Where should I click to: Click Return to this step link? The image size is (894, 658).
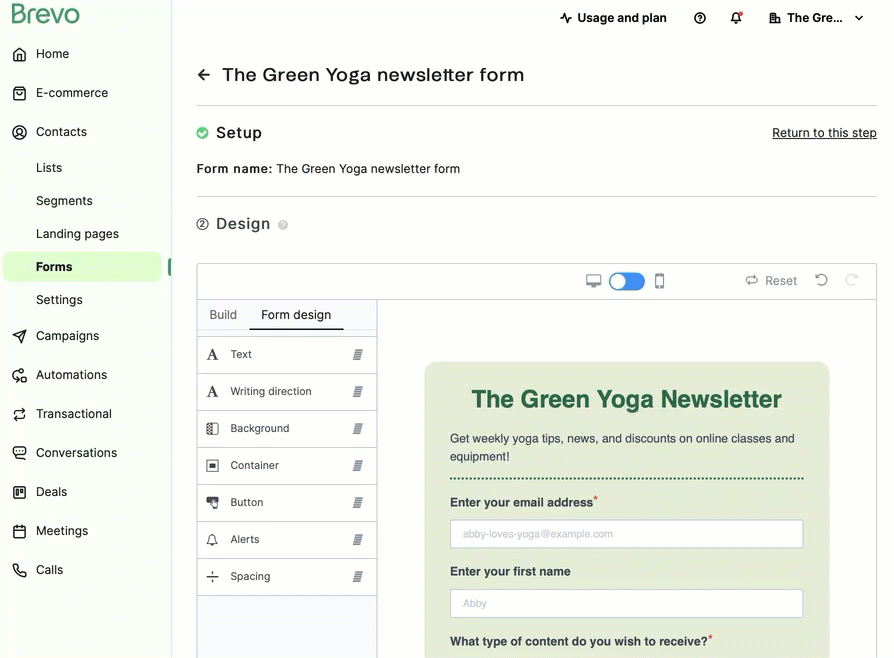[x=824, y=133]
